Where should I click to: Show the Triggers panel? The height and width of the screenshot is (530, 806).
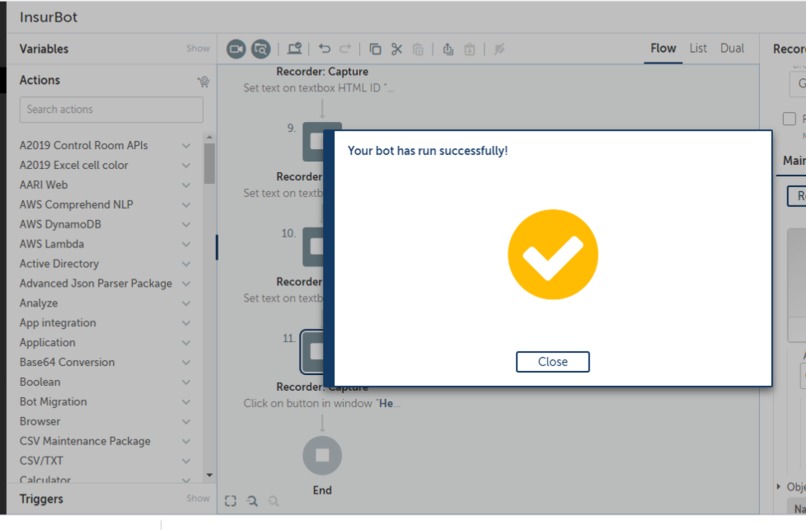click(x=198, y=499)
